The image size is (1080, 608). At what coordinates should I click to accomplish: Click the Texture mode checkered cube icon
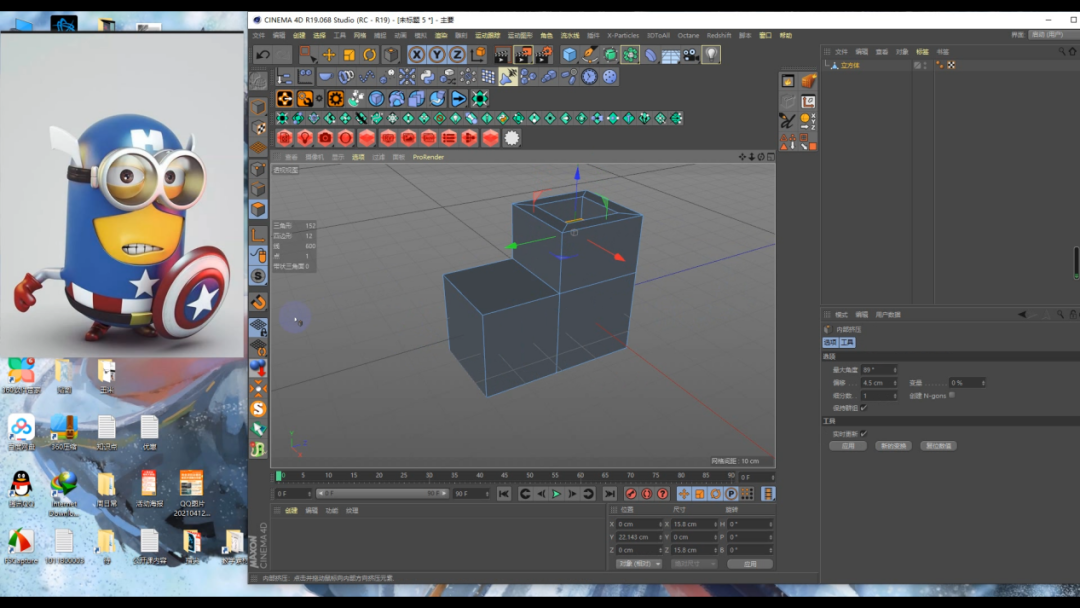point(258,128)
